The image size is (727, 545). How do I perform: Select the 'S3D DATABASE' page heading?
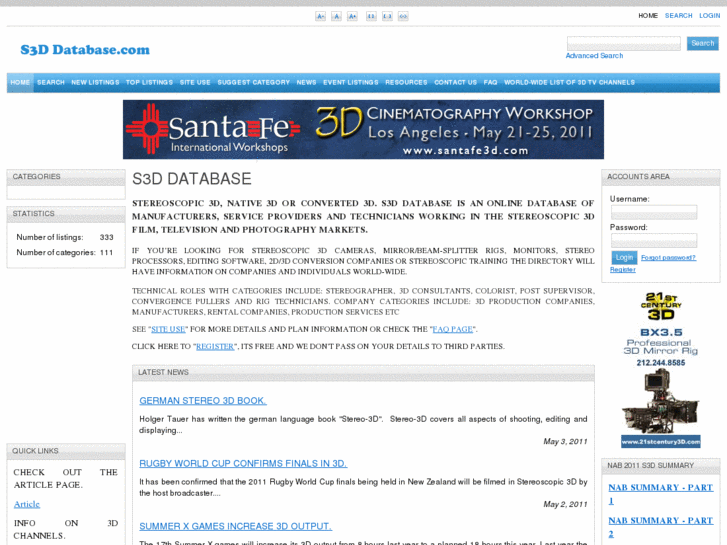191,179
